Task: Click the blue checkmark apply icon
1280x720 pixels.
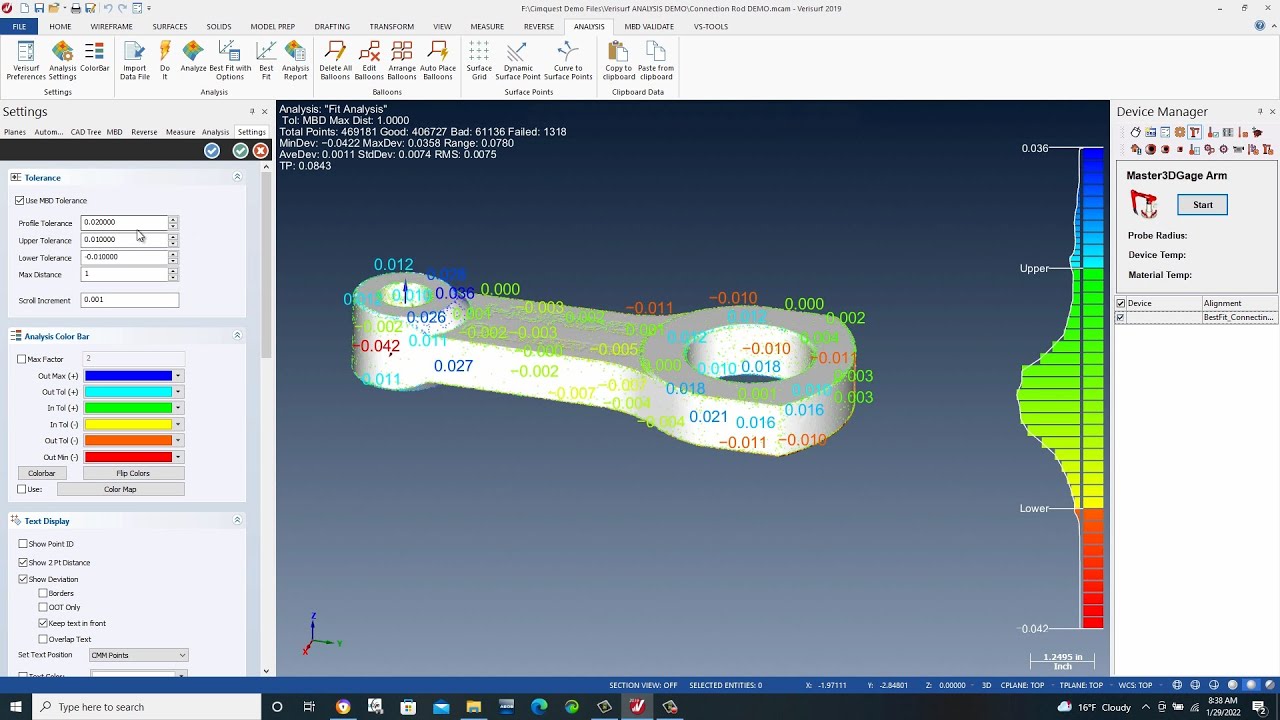Action: point(212,150)
